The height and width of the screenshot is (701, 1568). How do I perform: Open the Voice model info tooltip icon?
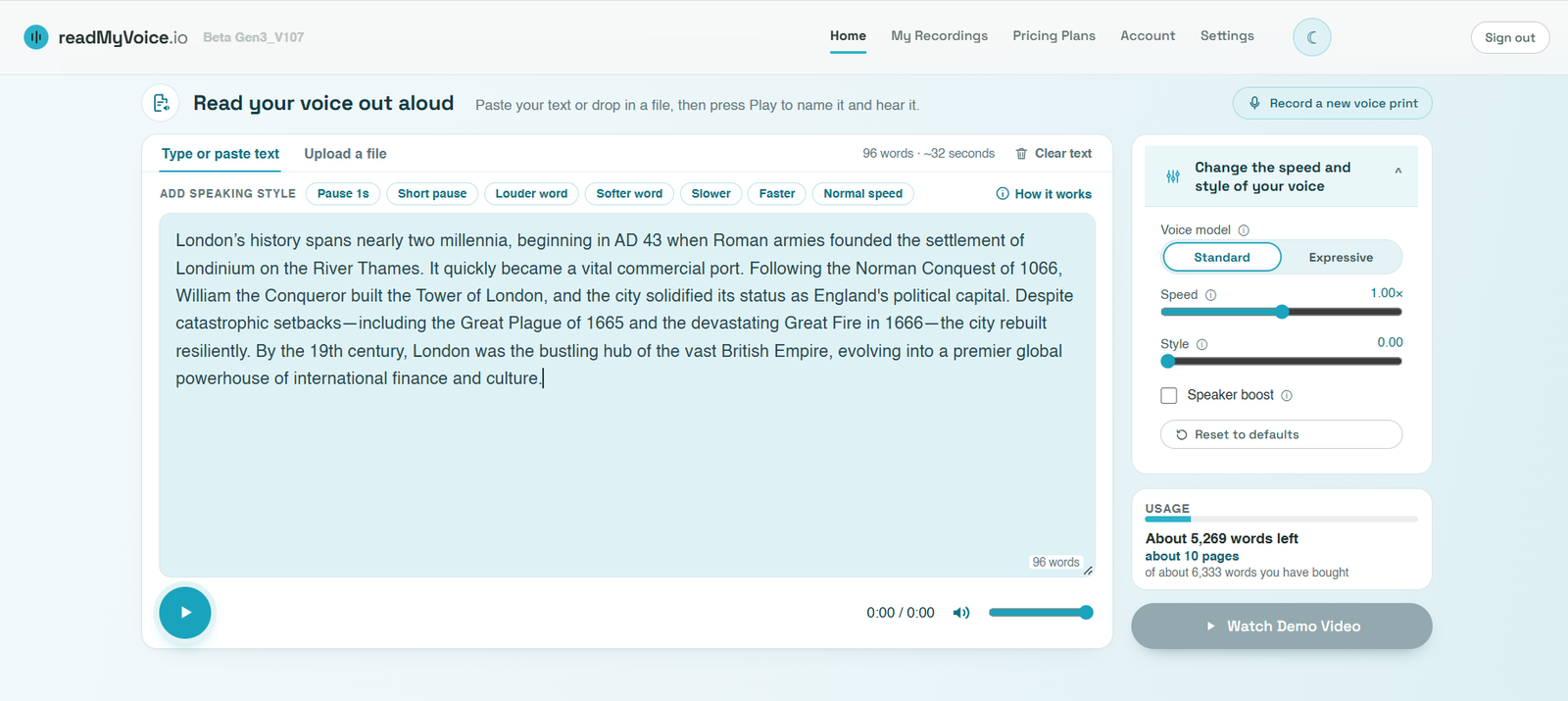pos(1244,230)
